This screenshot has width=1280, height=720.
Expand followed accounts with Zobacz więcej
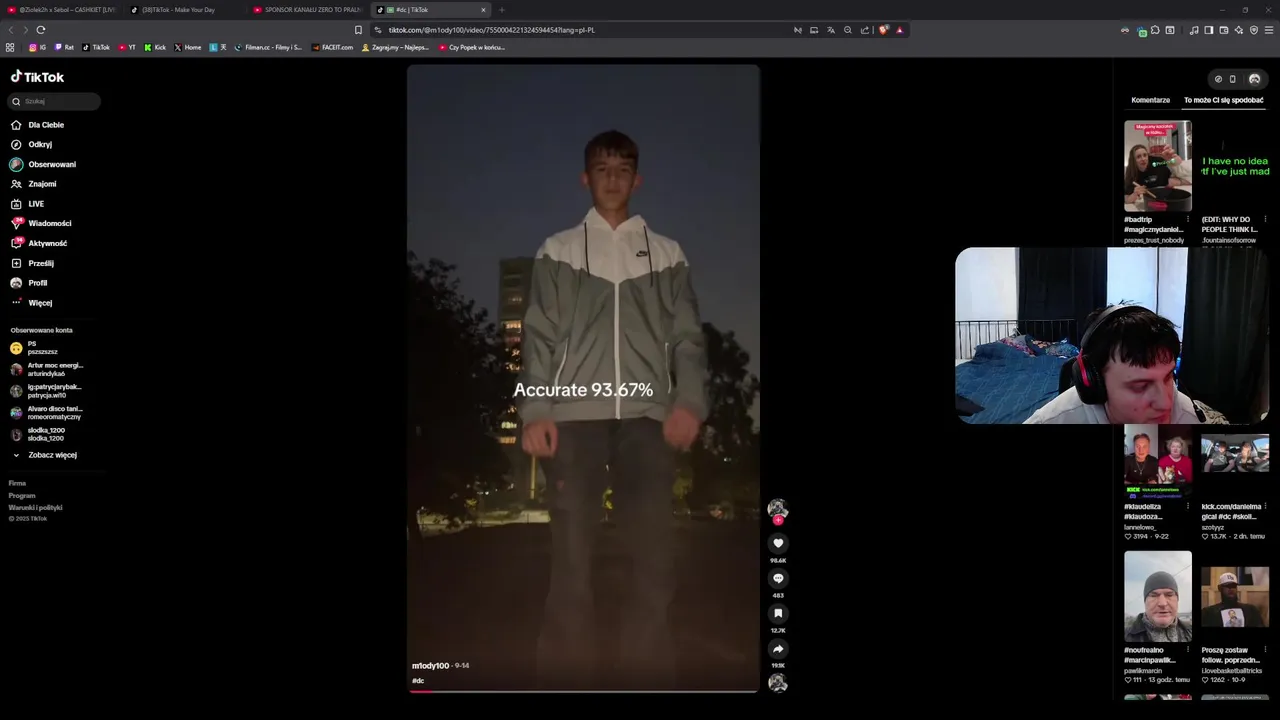[44, 455]
